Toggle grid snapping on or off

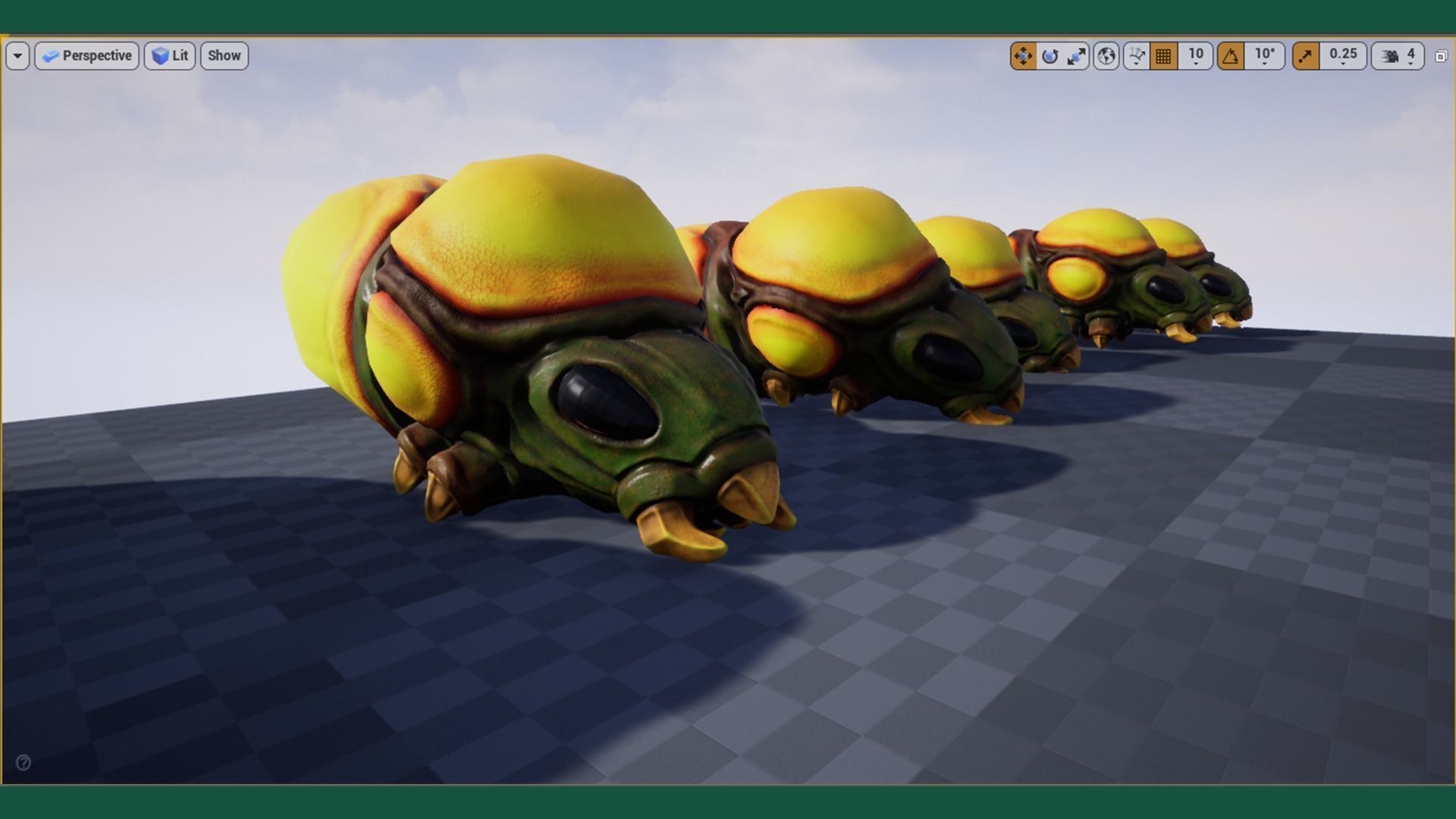click(x=1163, y=55)
